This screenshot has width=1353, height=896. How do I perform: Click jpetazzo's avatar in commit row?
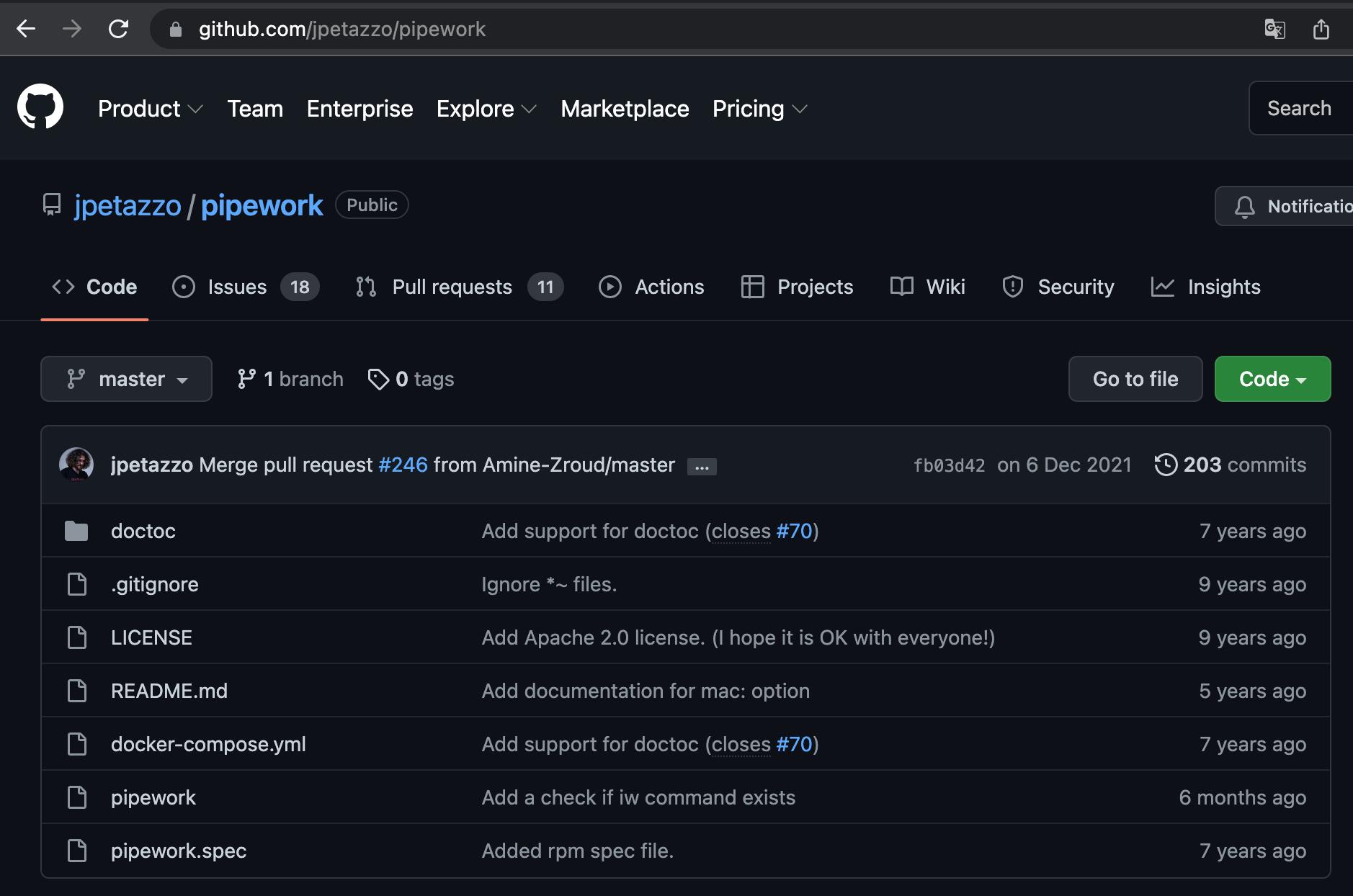76,465
